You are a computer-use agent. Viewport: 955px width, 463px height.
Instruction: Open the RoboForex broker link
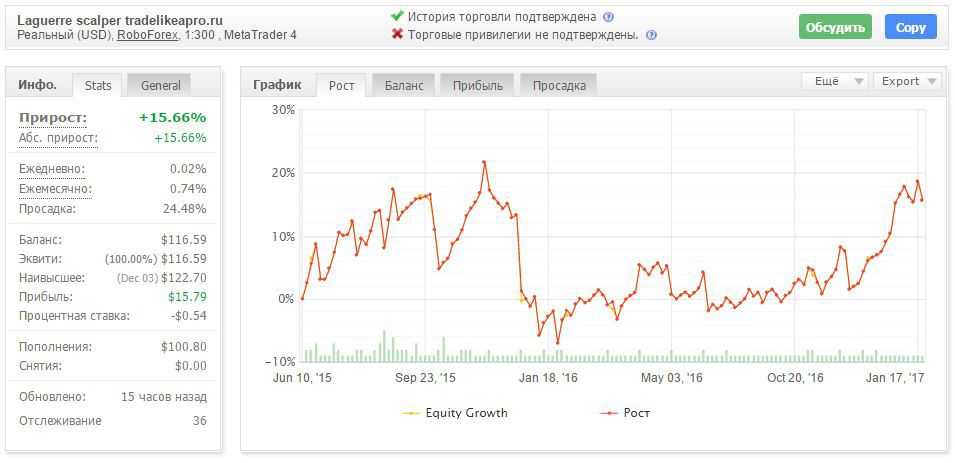(145, 35)
